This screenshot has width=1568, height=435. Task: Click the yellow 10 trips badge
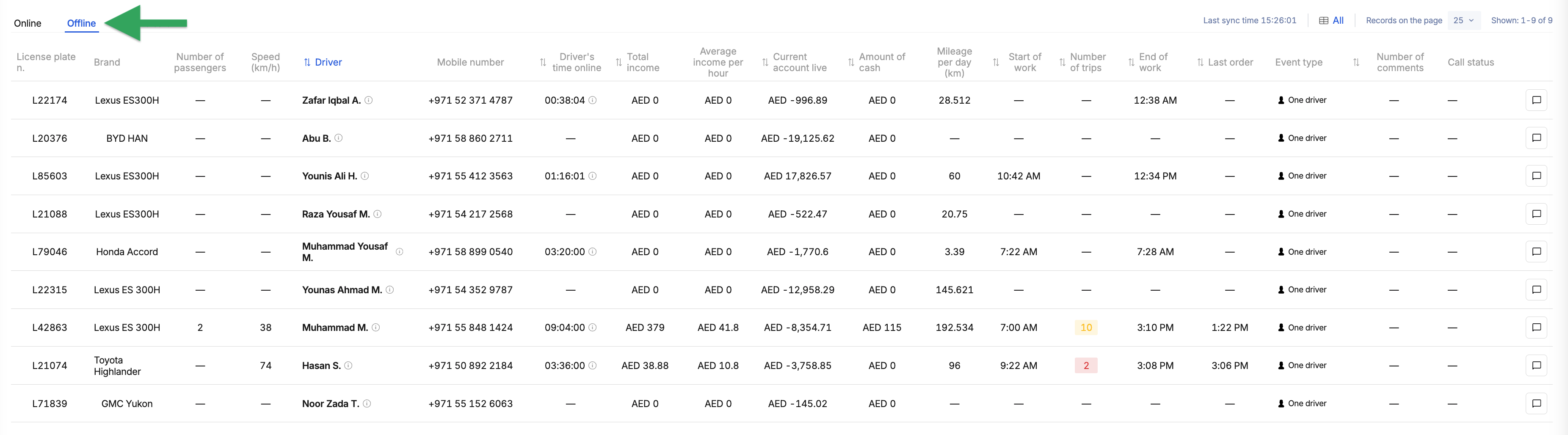[1086, 328]
